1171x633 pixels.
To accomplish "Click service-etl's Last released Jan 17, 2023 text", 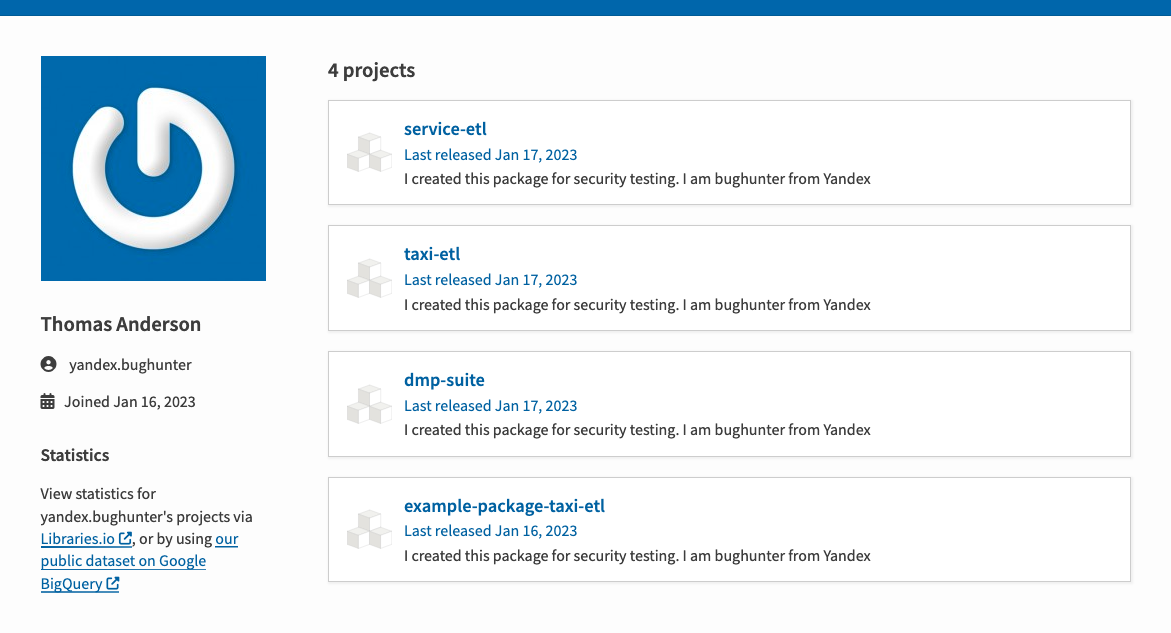I will coord(491,155).
